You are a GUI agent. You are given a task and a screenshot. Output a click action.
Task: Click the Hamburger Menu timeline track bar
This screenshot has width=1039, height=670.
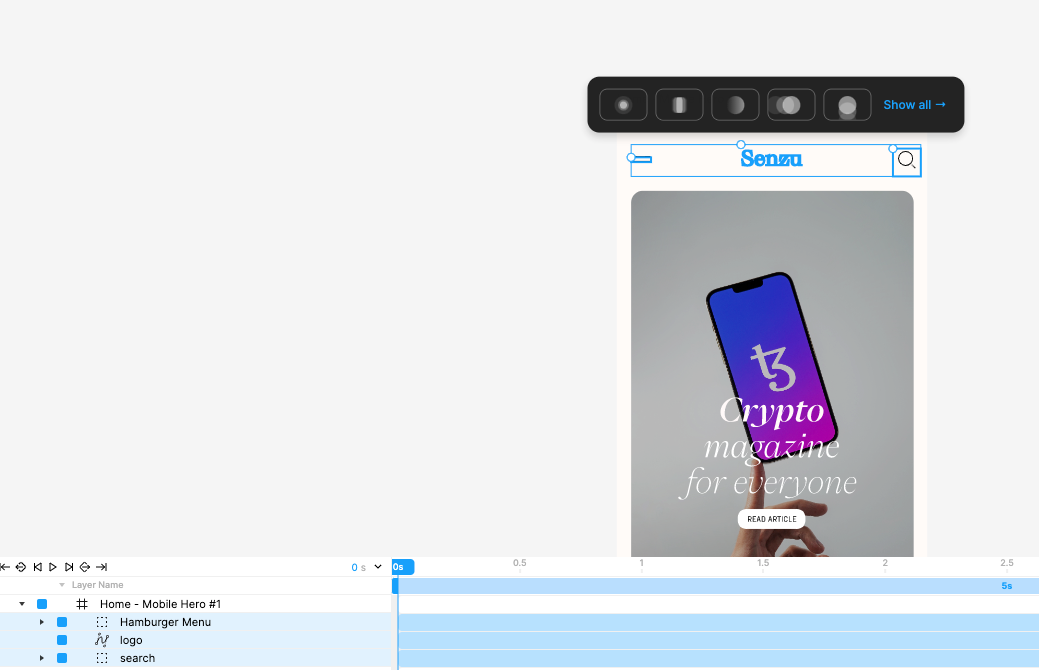tap(718, 622)
